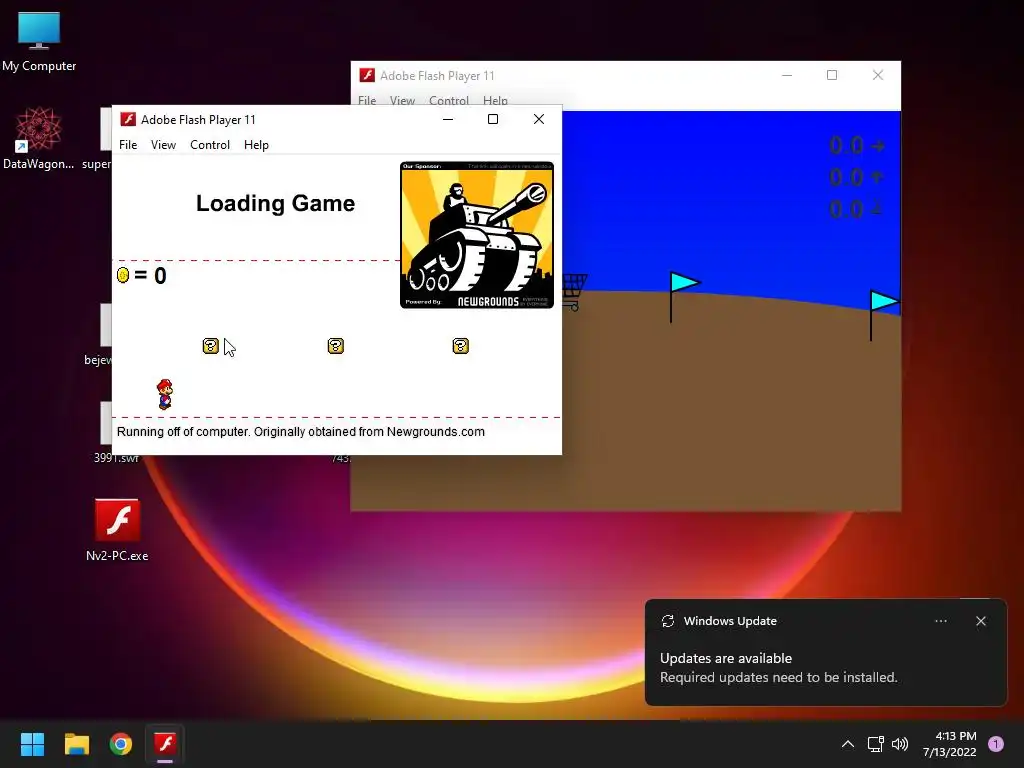Click the 'Originally obtained from Newgrounds.com' text
The height and width of the screenshot is (768, 1024).
point(369,432)
